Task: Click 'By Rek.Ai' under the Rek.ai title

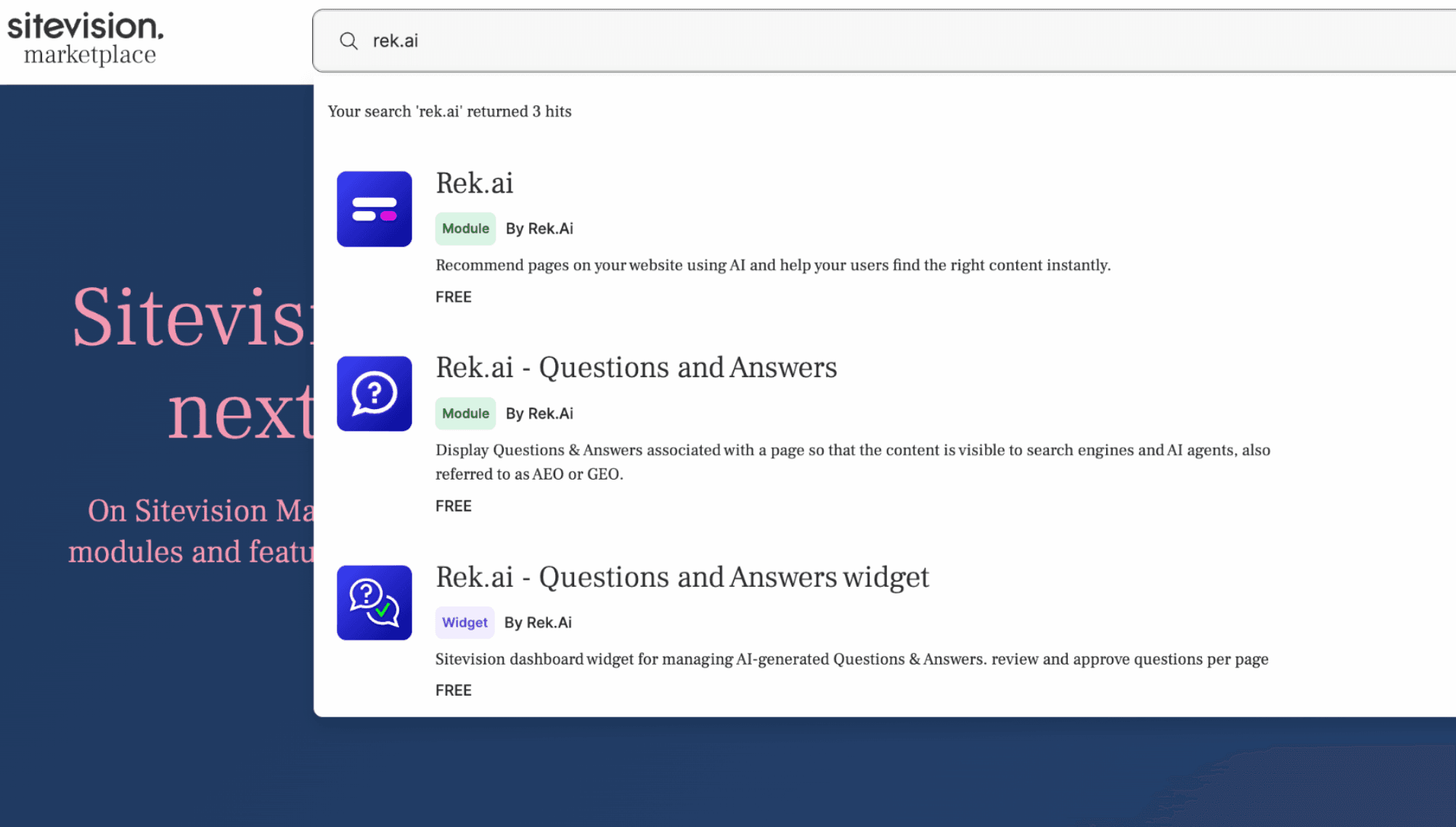Action: click(539, 229)
